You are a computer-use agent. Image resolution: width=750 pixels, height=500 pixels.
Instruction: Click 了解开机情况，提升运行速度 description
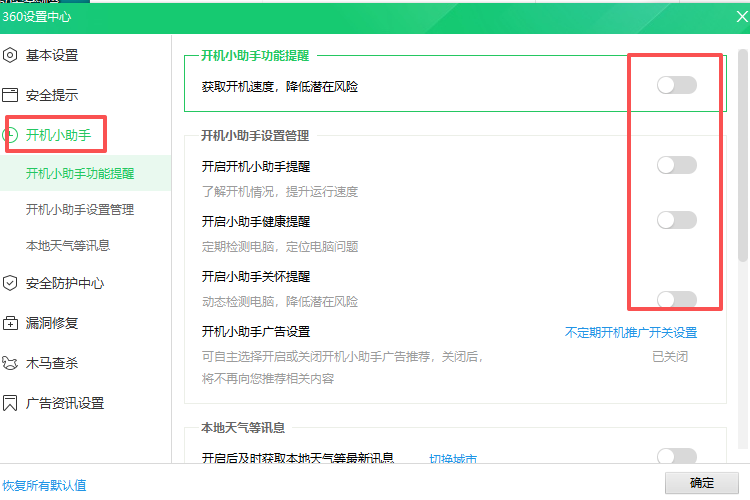pos(280,192)
